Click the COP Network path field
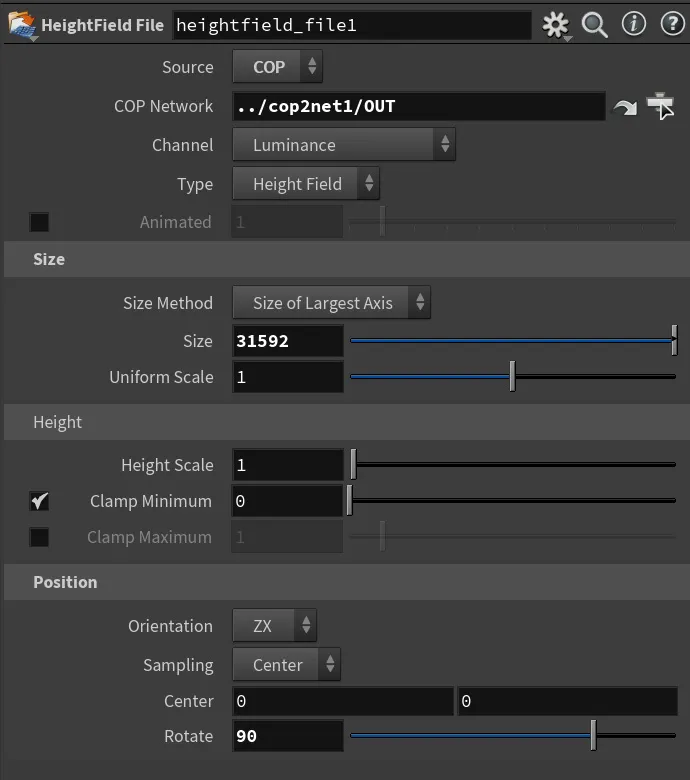The image size is (690, 780). point(419,106)
